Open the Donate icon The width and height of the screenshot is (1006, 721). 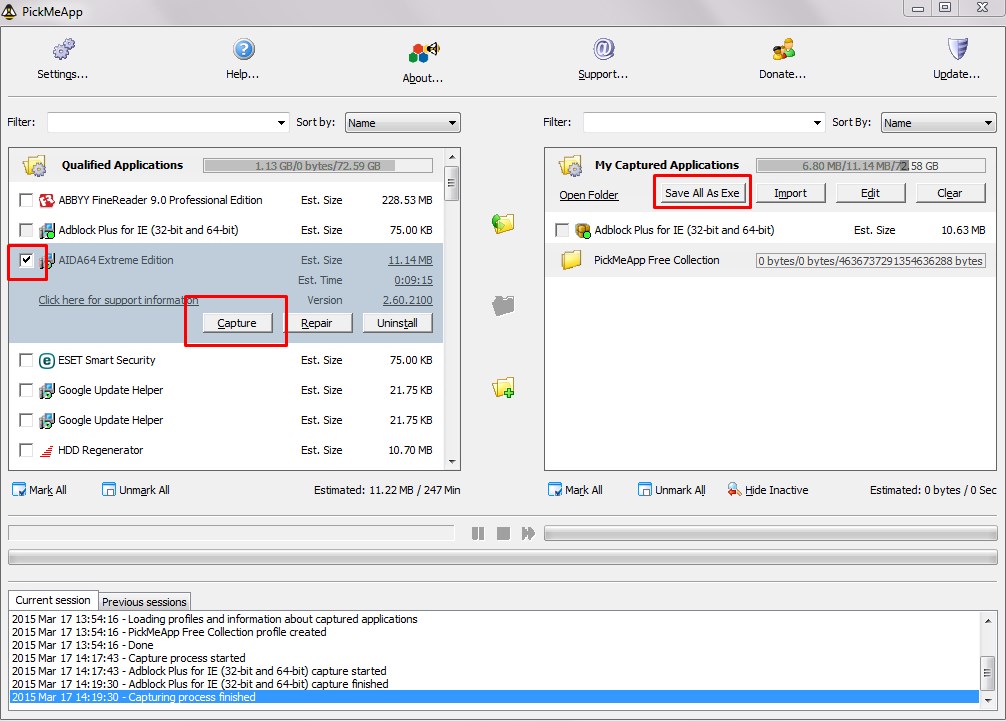coord(782,49)
